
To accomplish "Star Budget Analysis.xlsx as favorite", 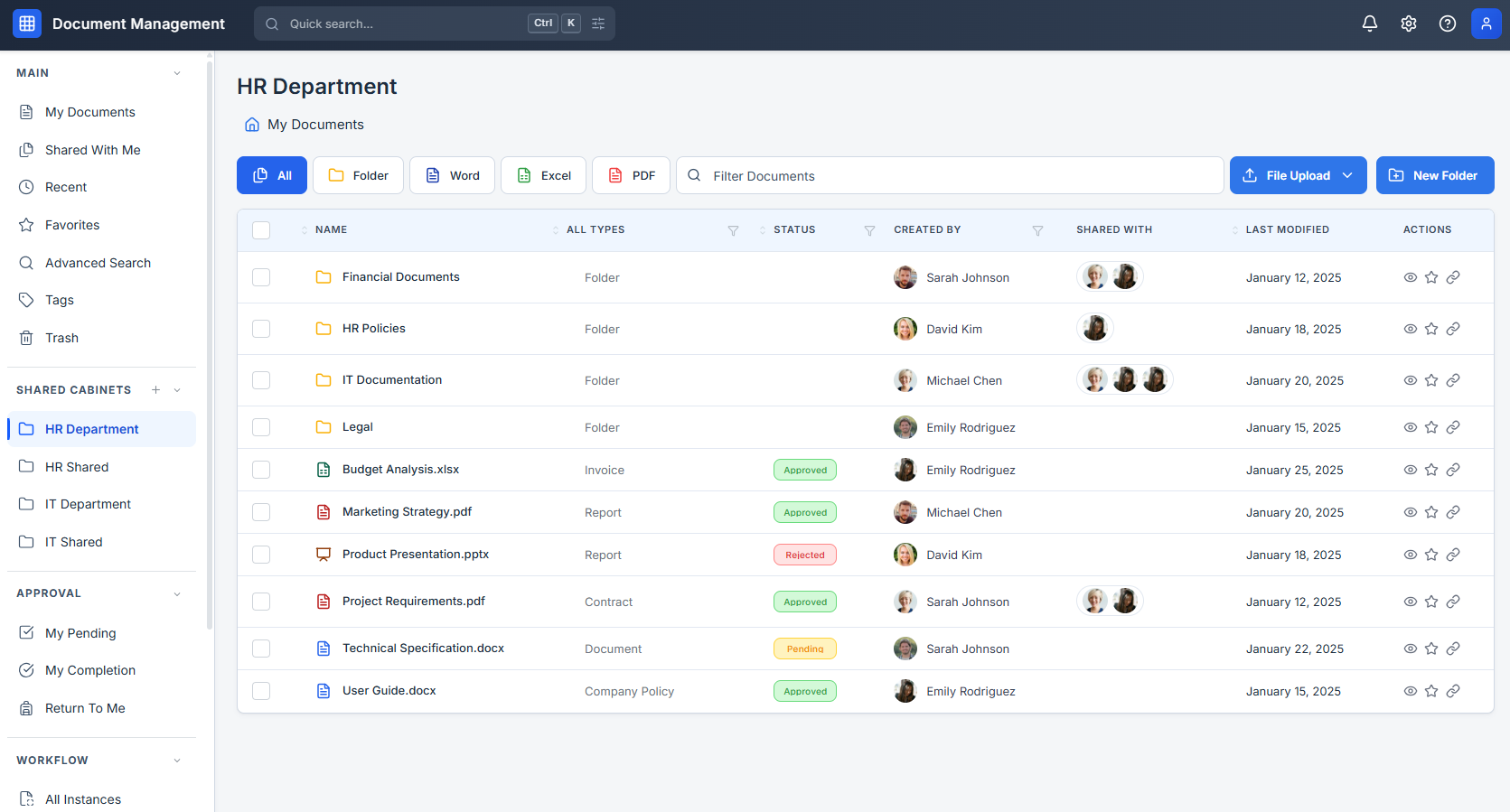I will [1431, 470].
